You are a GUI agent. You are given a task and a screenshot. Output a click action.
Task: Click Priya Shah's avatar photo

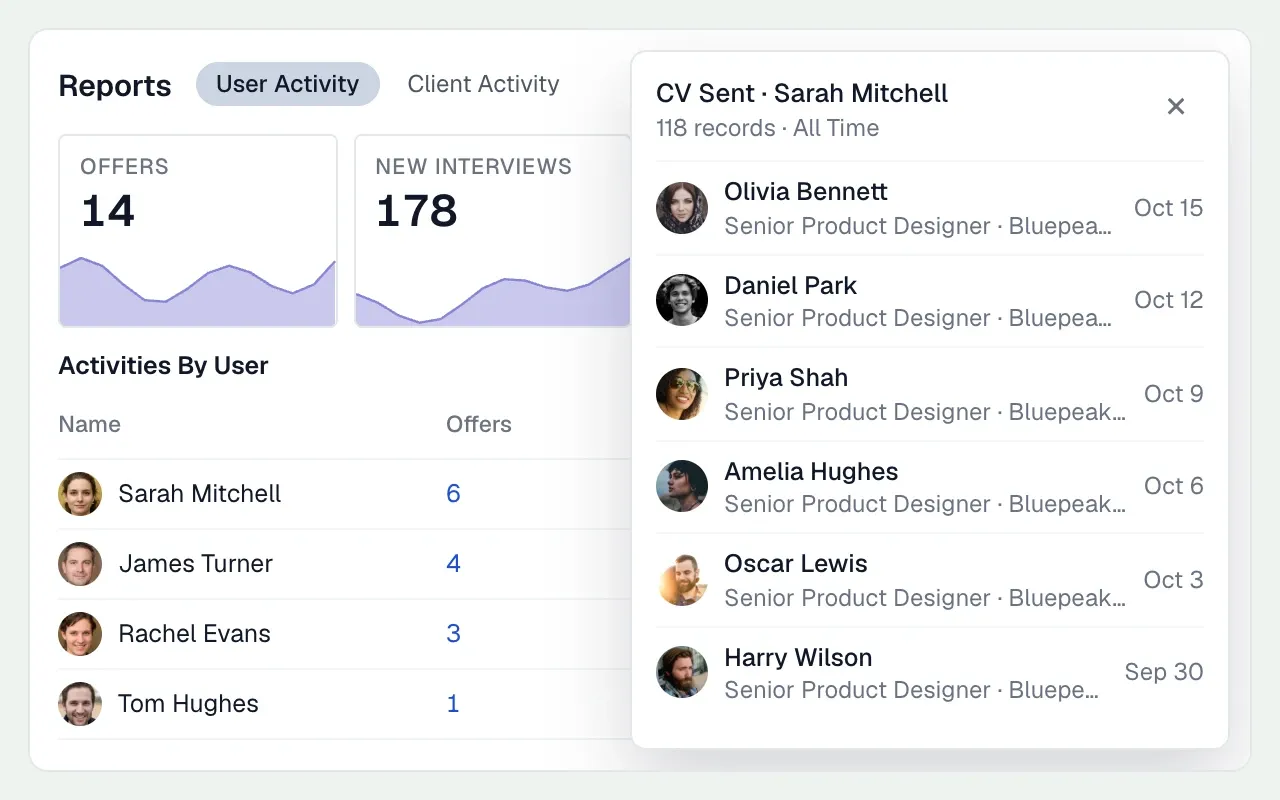pos(682,394)
